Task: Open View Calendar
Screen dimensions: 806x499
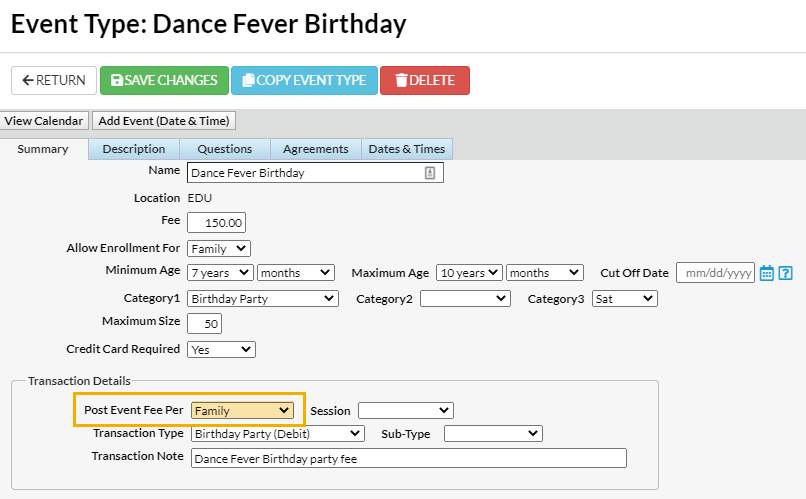Action: (44, 121)
